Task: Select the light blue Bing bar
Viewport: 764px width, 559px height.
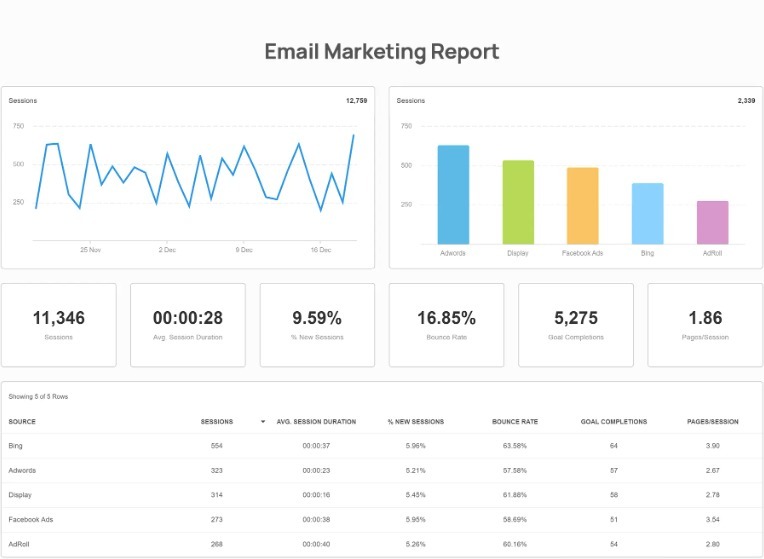Action: 648,213
